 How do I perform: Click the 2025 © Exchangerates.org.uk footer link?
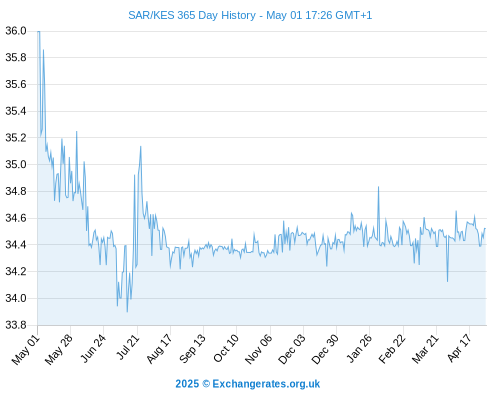tap(248, 384)
